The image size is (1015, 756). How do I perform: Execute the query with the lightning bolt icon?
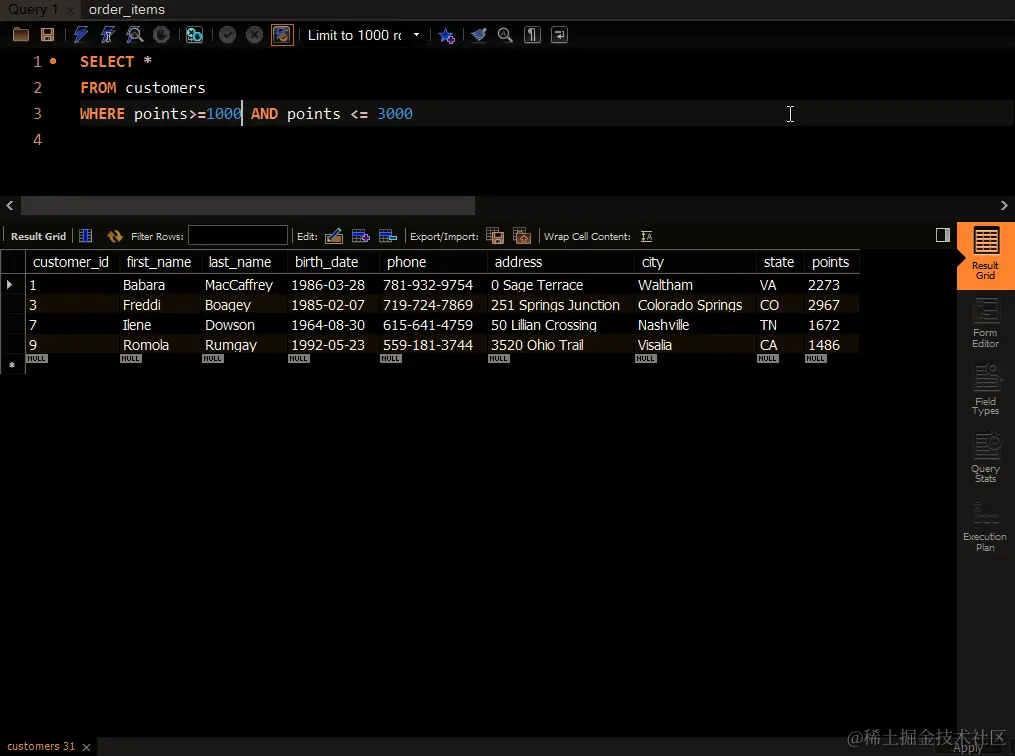[81, 35]
